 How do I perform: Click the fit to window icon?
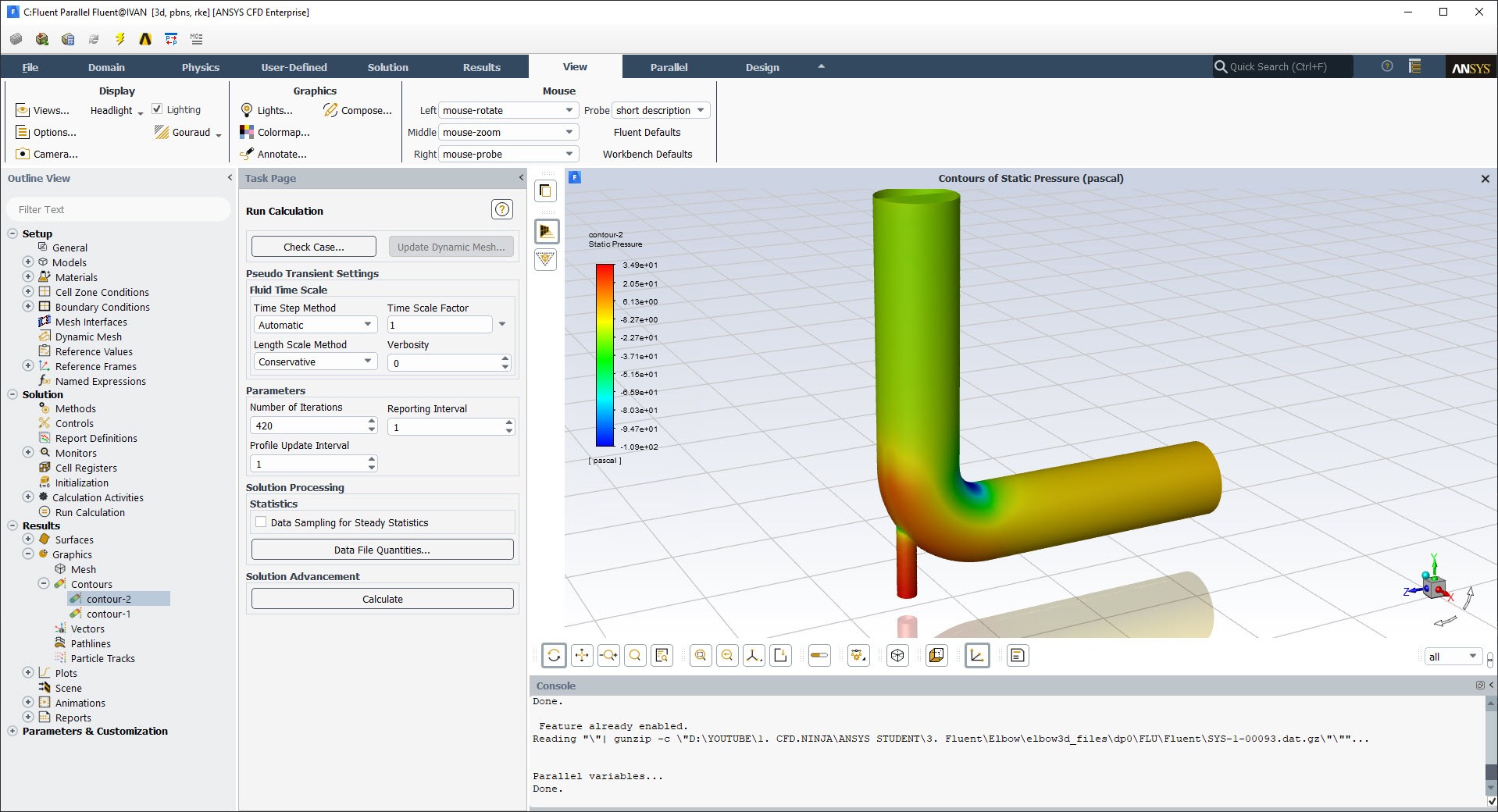pos(701,656)
